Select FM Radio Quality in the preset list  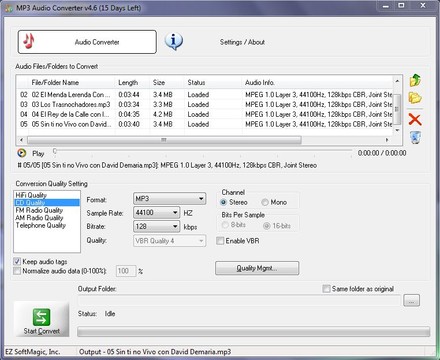click(39, 210)
